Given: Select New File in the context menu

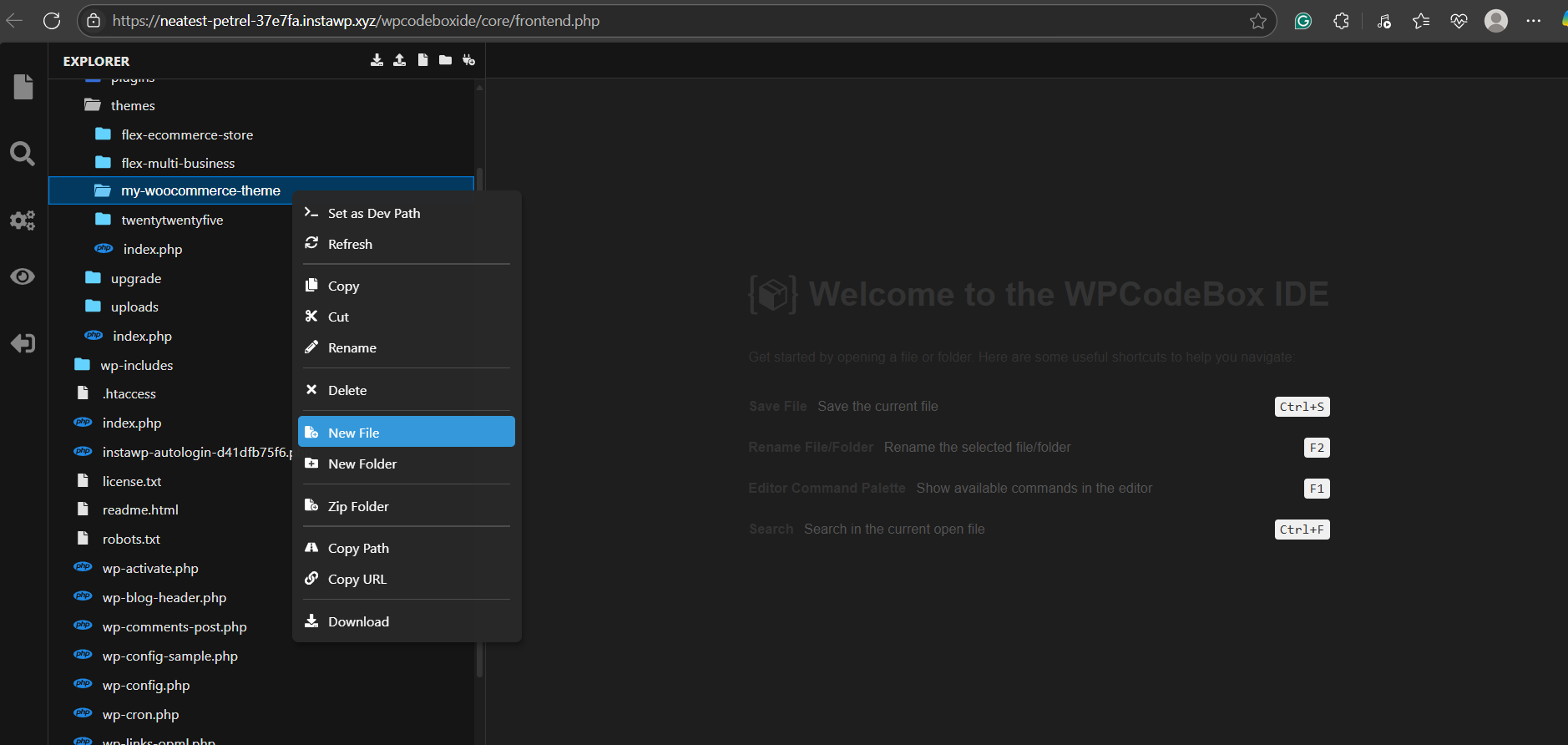Looking at the screenshot, I should tap(406, 432).
